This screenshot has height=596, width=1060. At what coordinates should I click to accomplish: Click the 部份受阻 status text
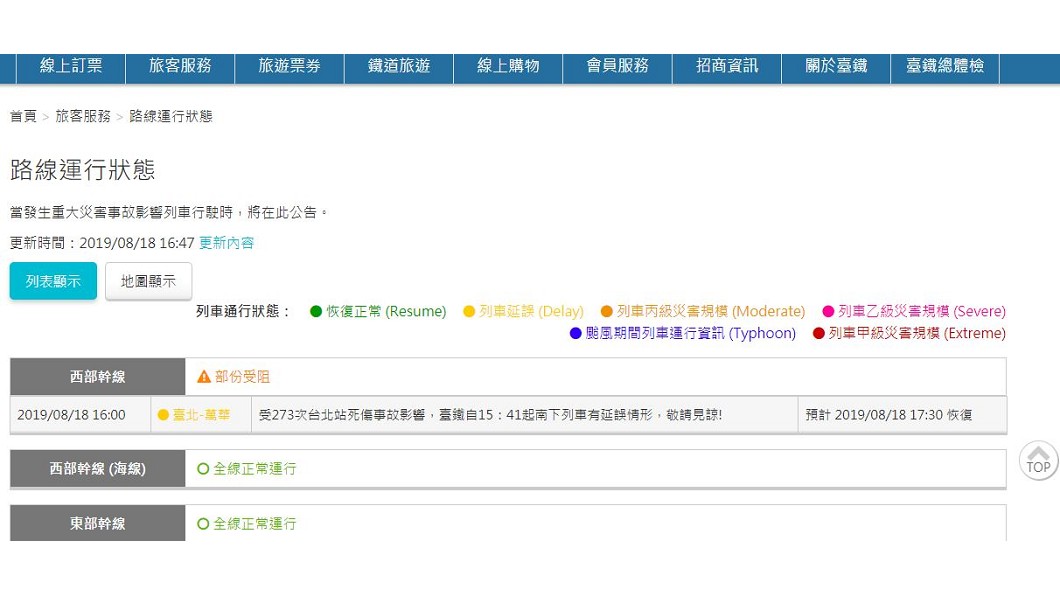click(242, 376)
